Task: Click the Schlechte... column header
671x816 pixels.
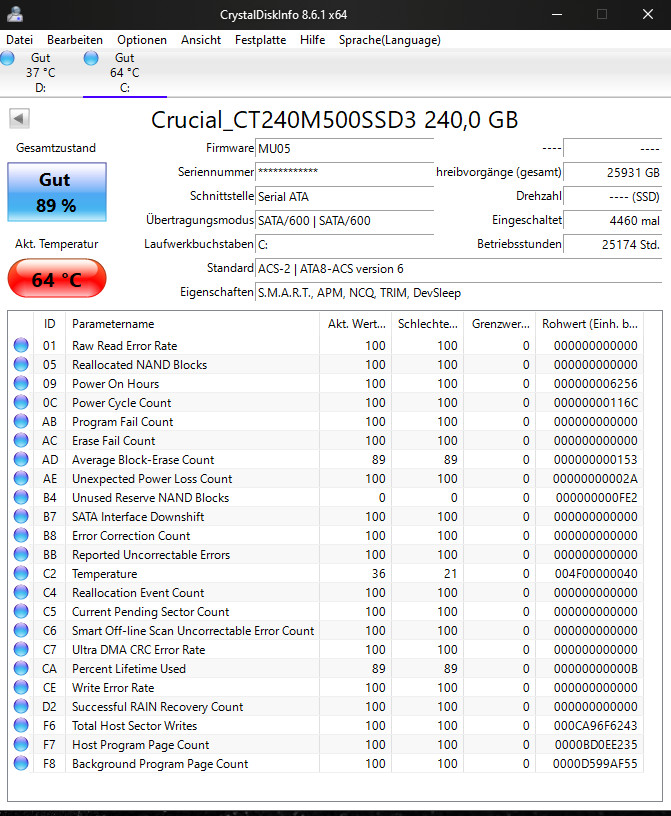Action: pyautogui.click(x=428, y=324)
